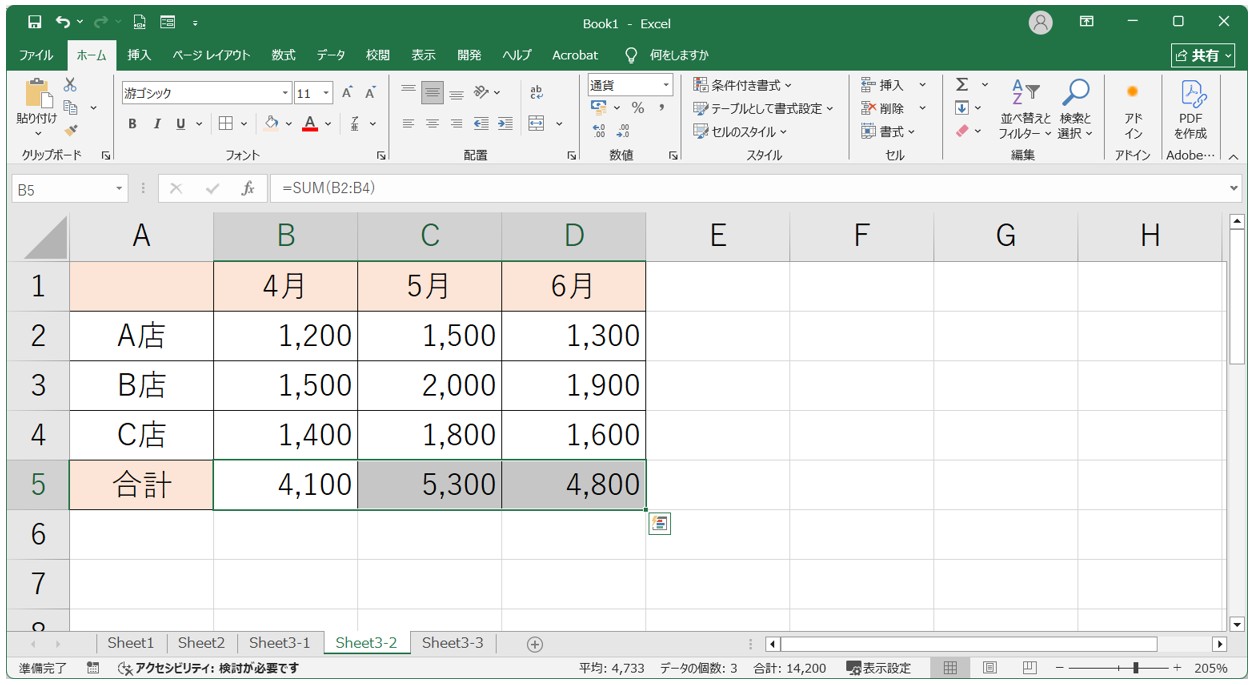Increase font size with larger A icon
1254x685 pixels.
(x=347, y=93)
